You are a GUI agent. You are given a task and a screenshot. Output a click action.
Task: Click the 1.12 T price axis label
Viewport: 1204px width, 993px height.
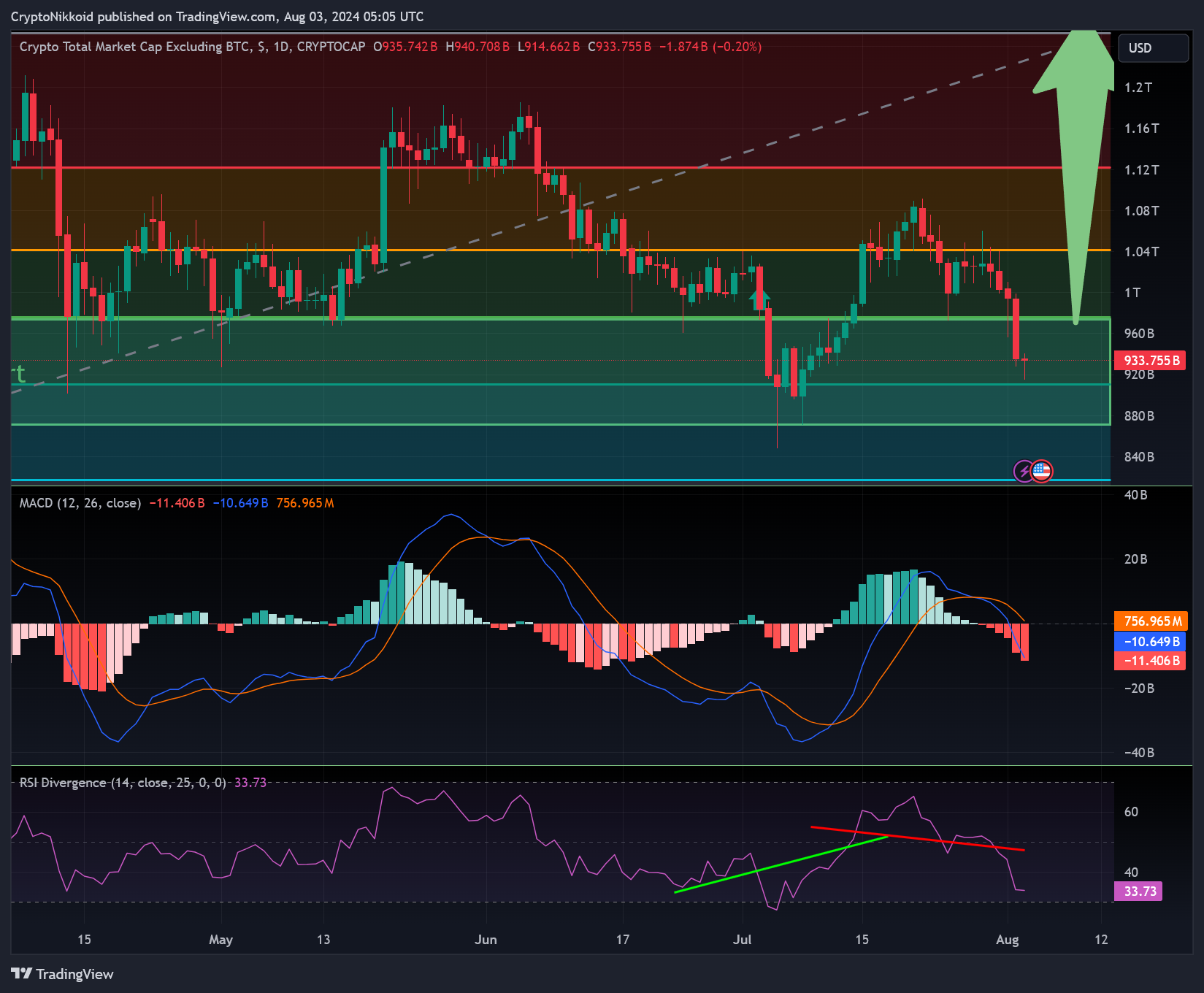coord(1141,170)
